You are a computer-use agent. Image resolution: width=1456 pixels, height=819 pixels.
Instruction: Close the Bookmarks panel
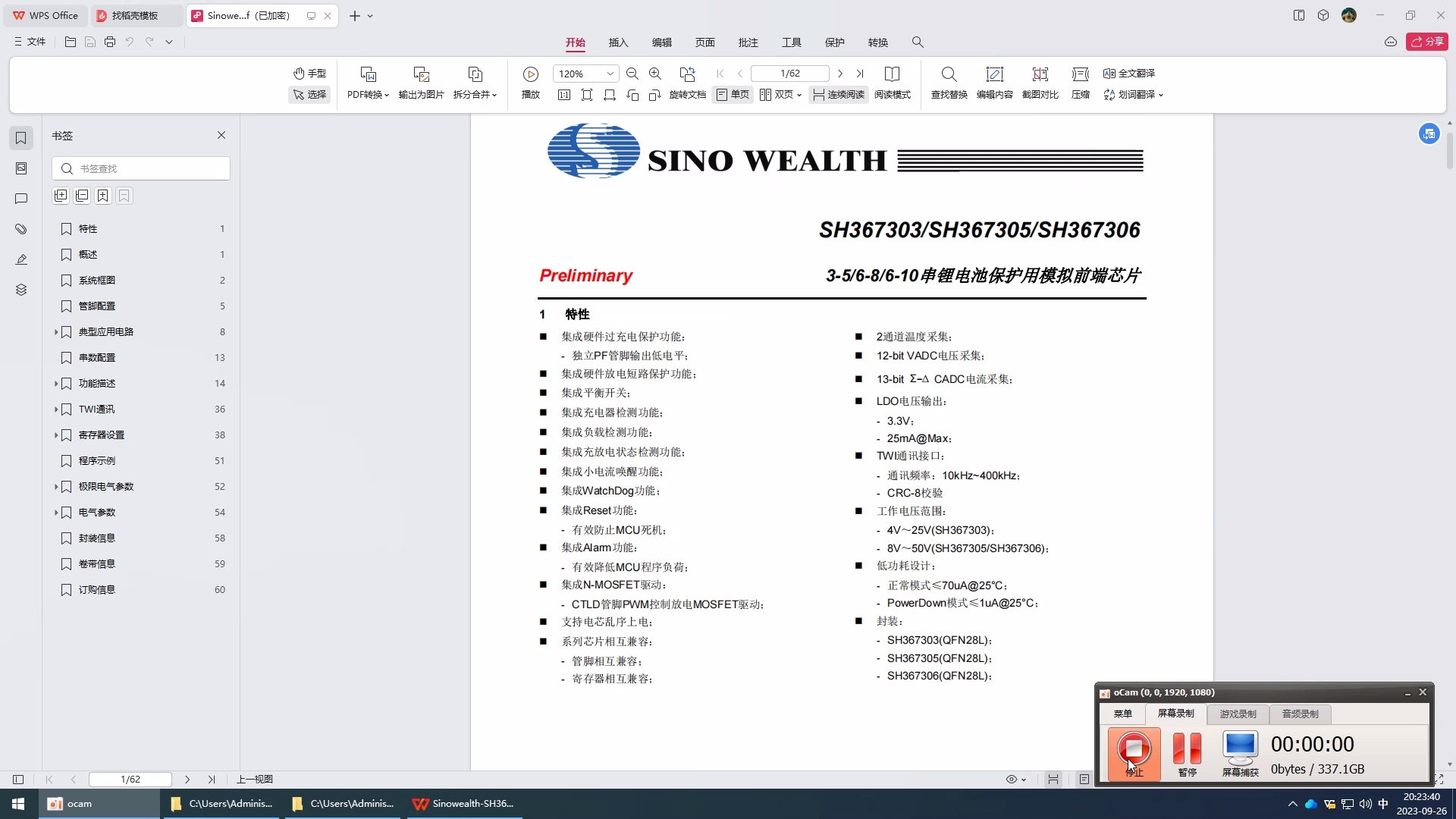(x=221, y=135)
